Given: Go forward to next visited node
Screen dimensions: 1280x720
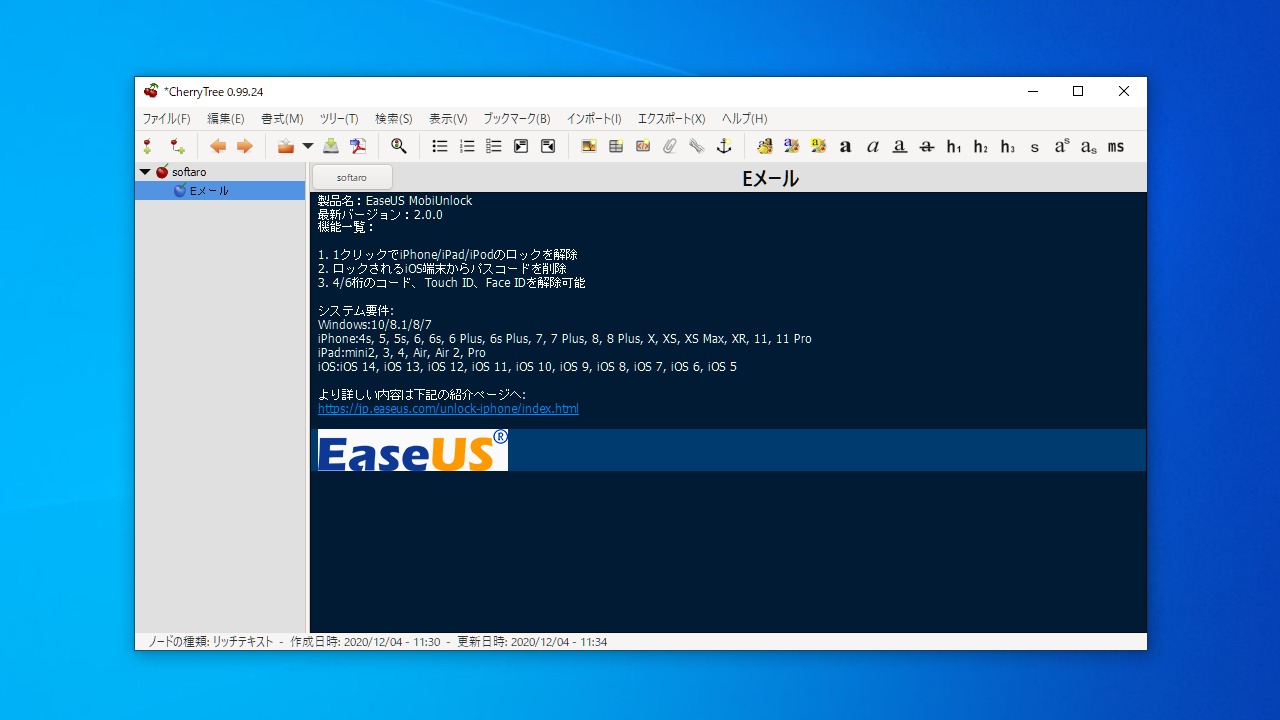Looking at the screenshot, I should coord(244,146).
